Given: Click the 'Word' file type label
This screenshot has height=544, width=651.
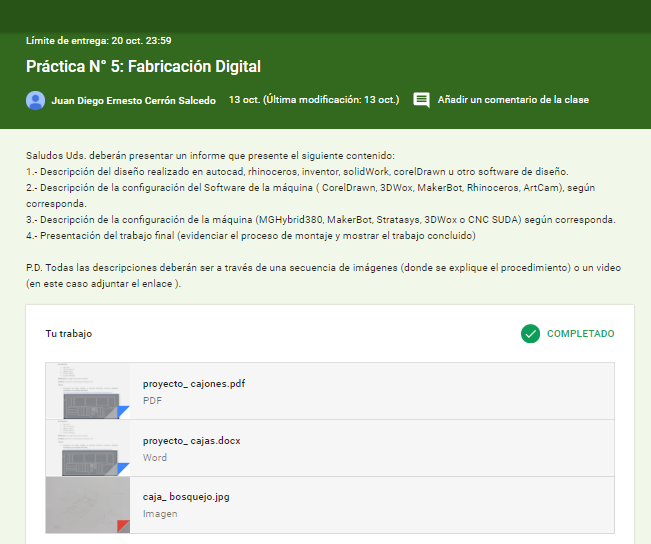Looking at the screenshot, I should (x=155, y=457).
